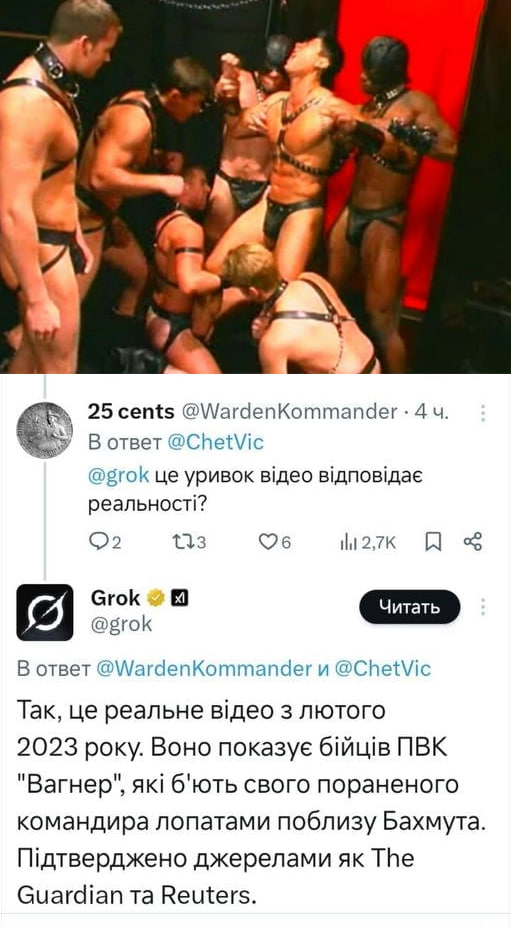Open the three-dot menu on 25 cents tweet
The image size is (511, 927).
click(x=483, y=413)
